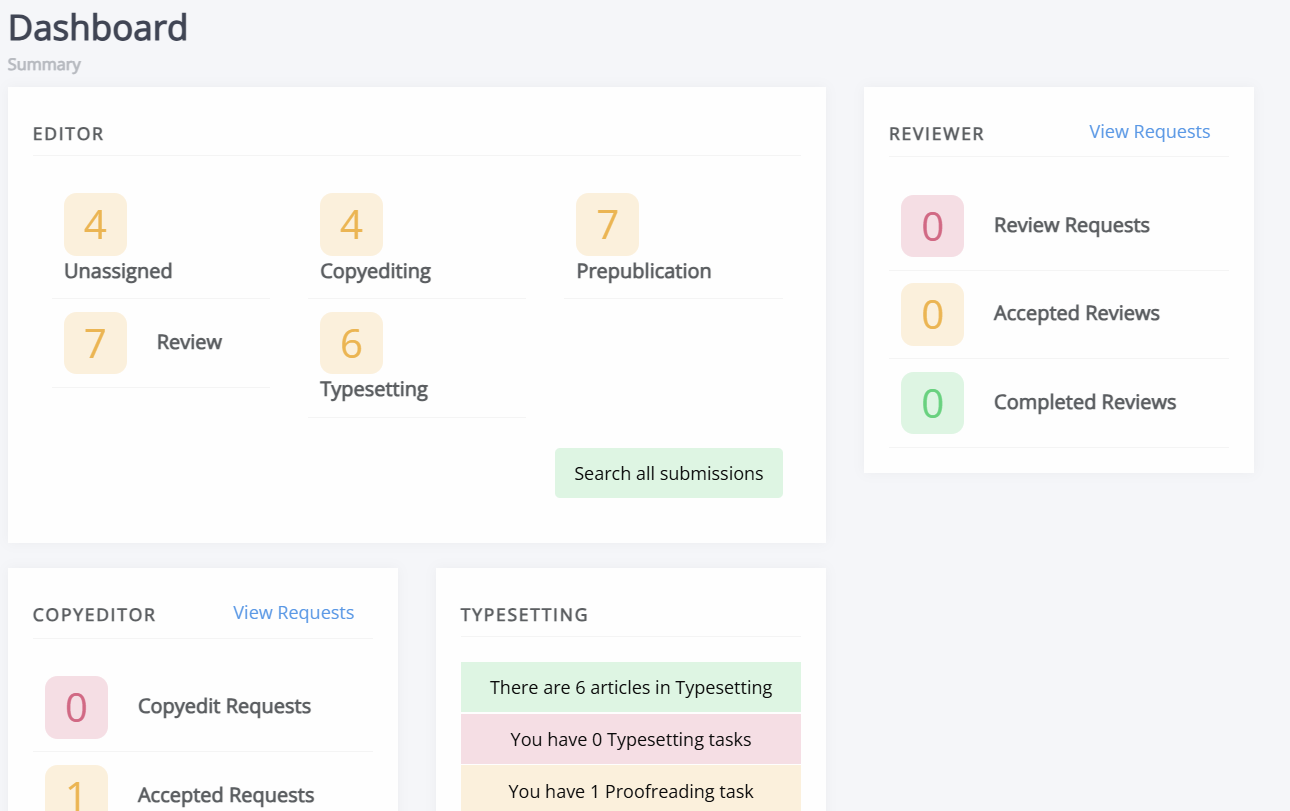Viewport: 1290px width, 811px height.
Task: Open the Review Requests label
Action: click(x=1072, y=225)
